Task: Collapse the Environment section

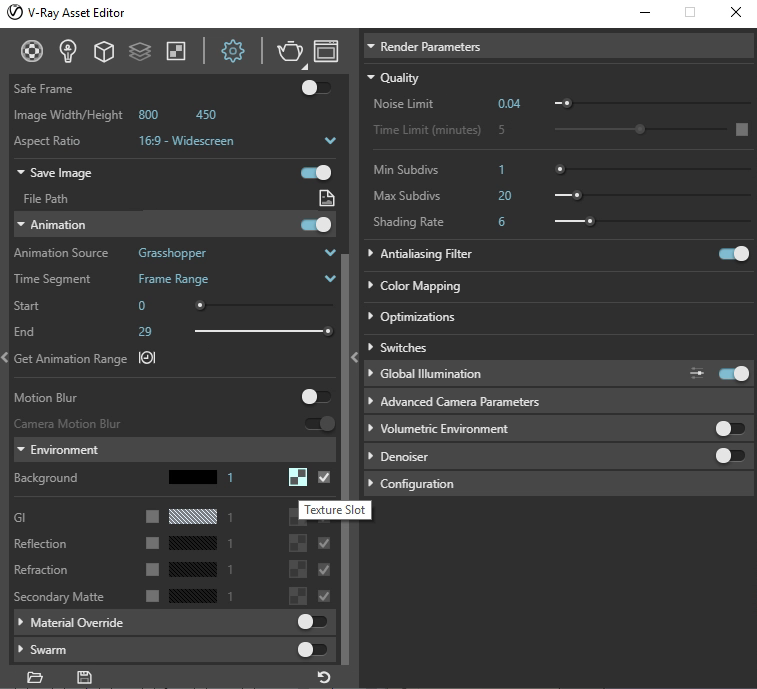Action: 21,449
